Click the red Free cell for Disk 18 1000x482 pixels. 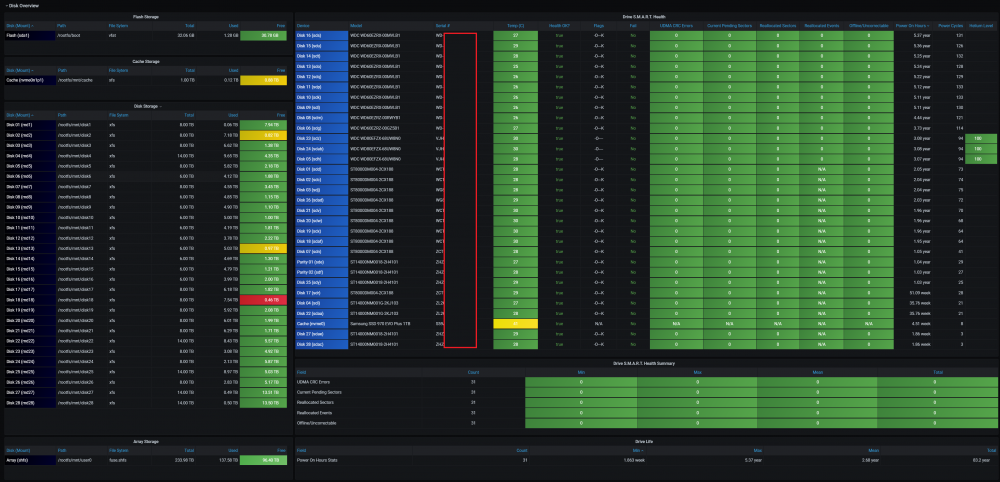[263, 299]
